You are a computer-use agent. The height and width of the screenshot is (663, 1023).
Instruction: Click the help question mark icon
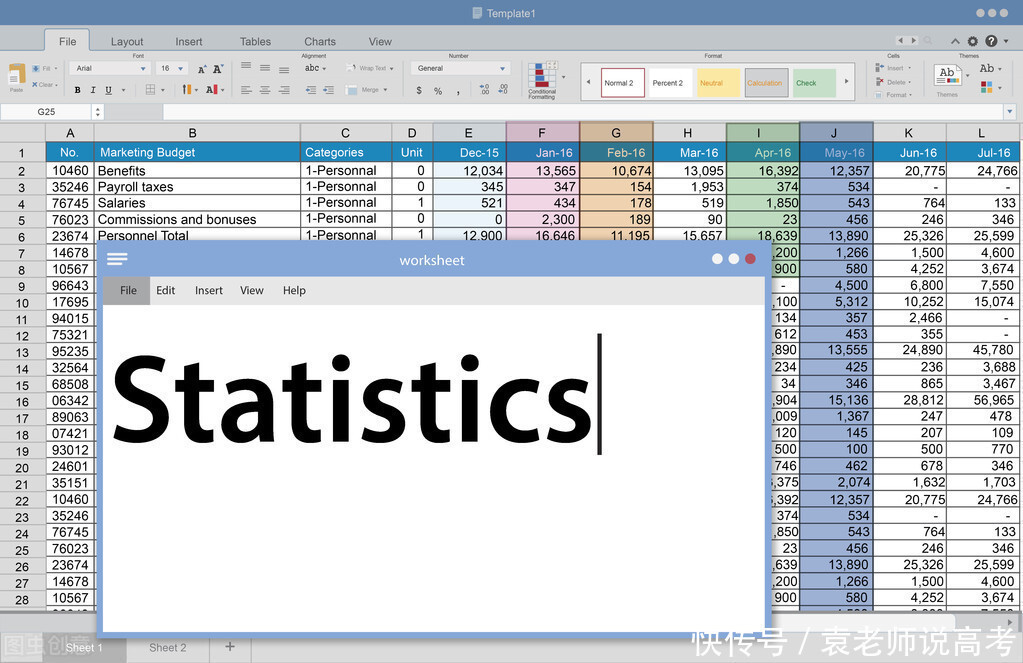(991, 41)
